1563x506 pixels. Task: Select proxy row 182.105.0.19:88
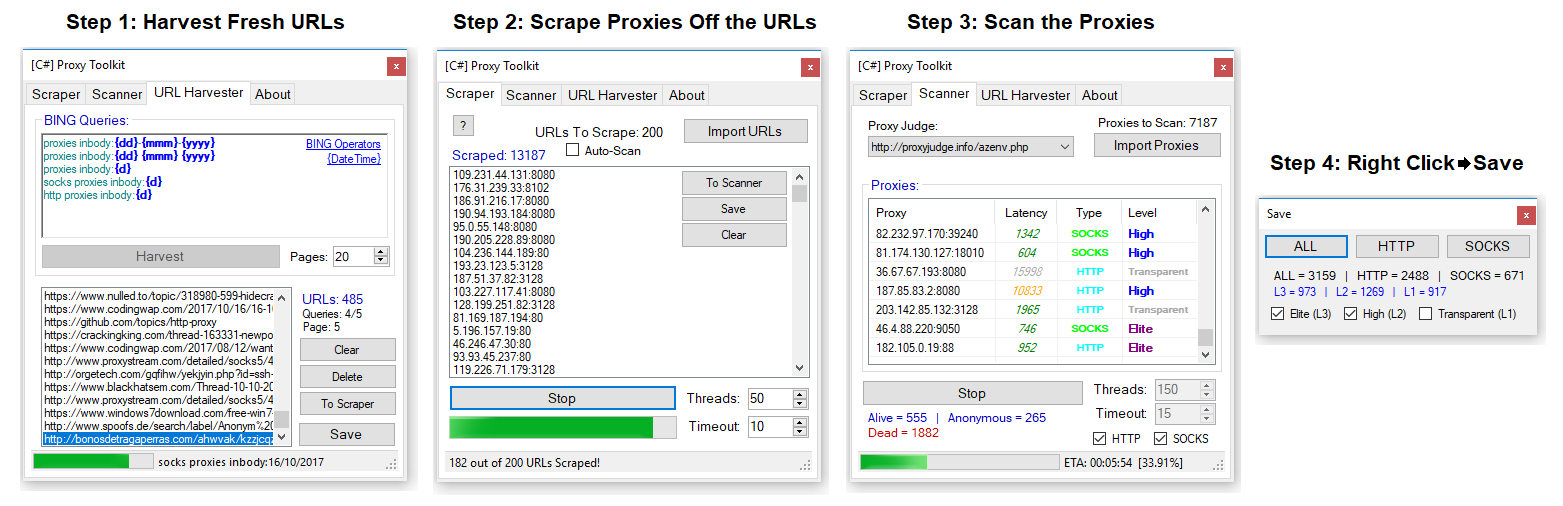pos(1033,348)
